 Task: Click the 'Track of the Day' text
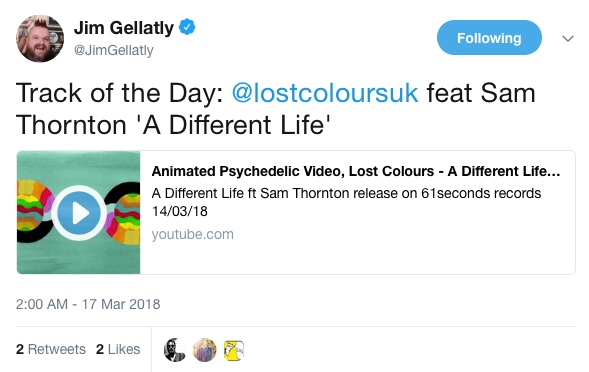[120, 93]
